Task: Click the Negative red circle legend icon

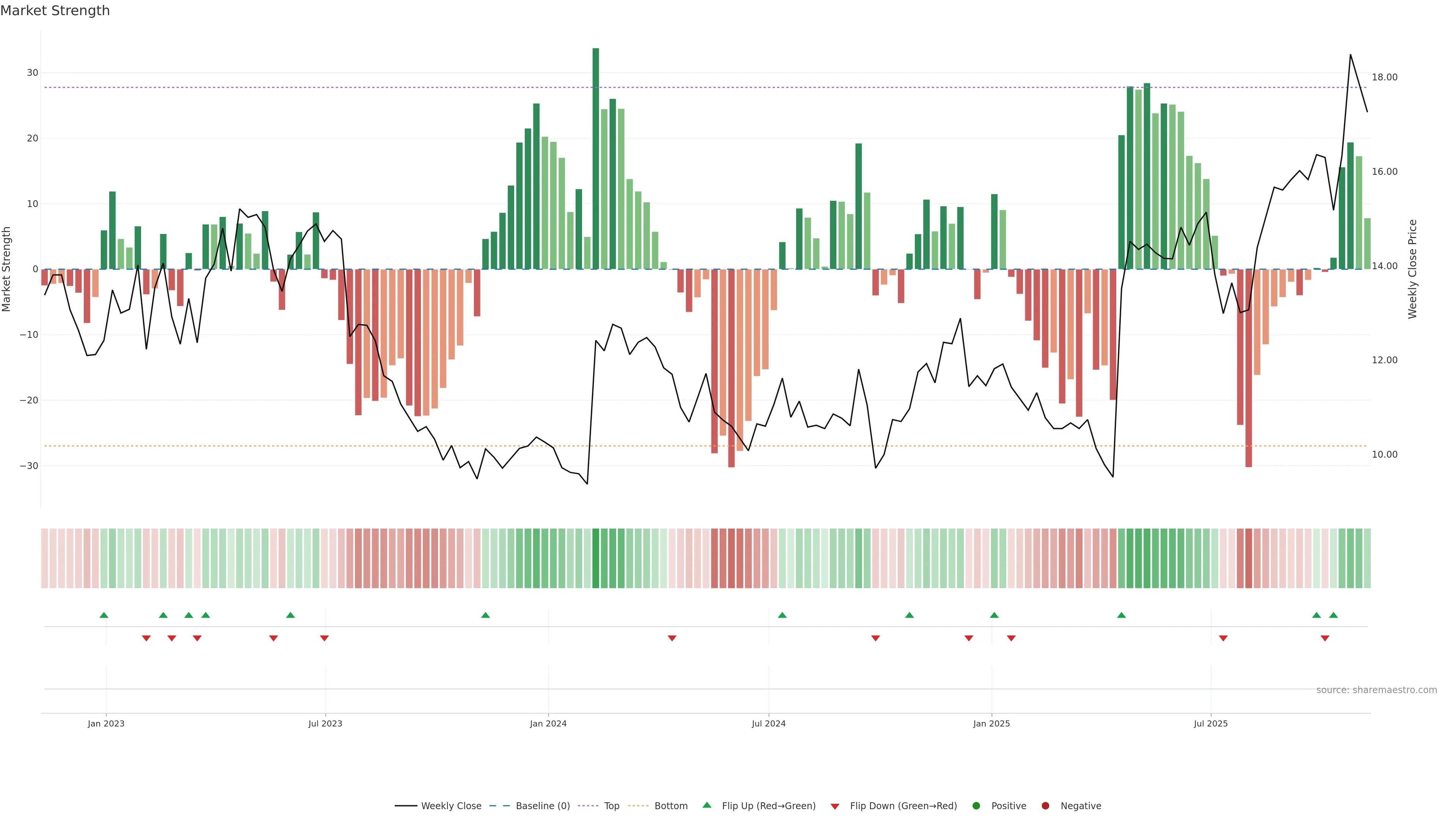Action: (x=1045, y=806)
